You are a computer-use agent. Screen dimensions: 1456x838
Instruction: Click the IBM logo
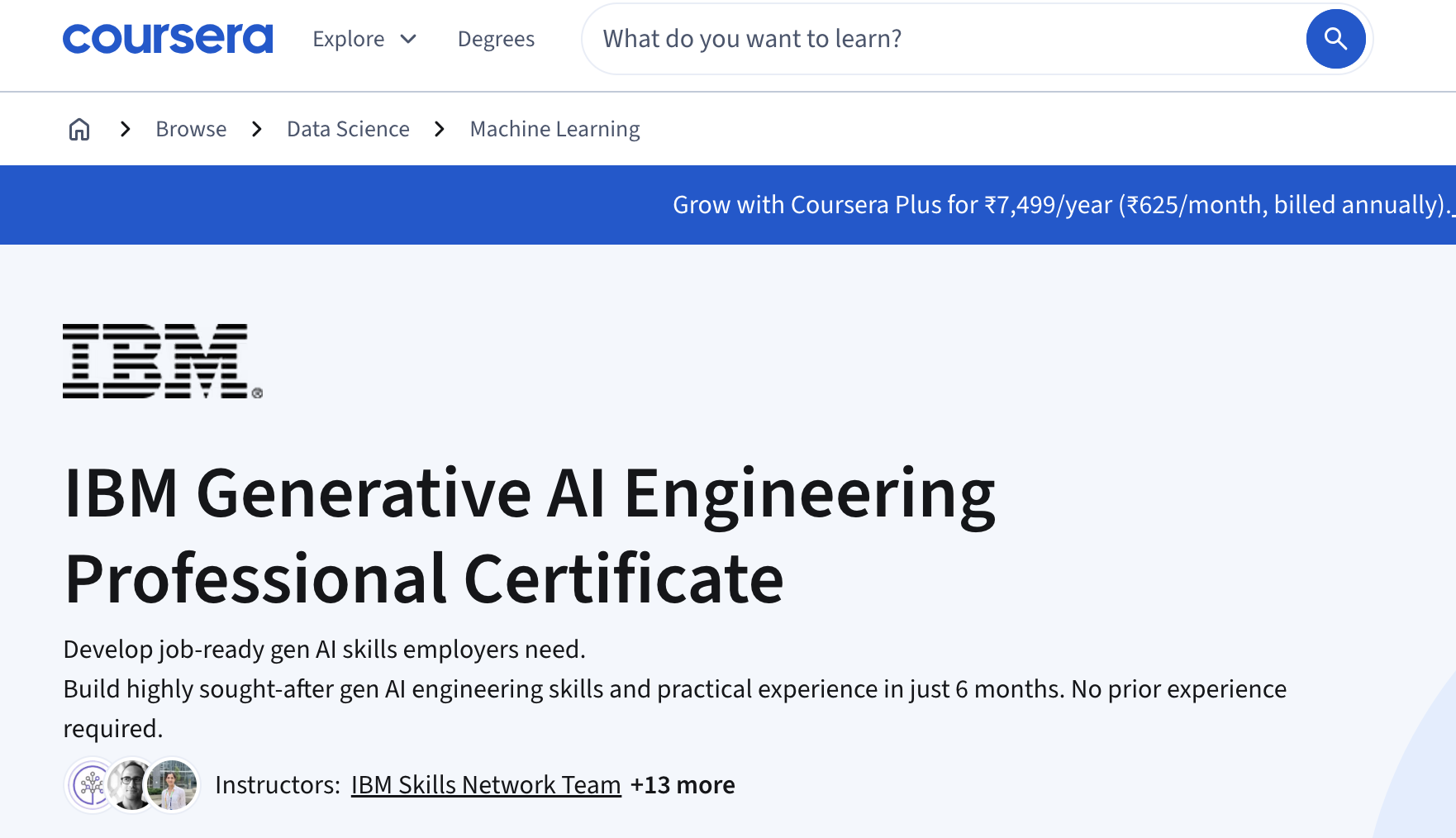163,361
